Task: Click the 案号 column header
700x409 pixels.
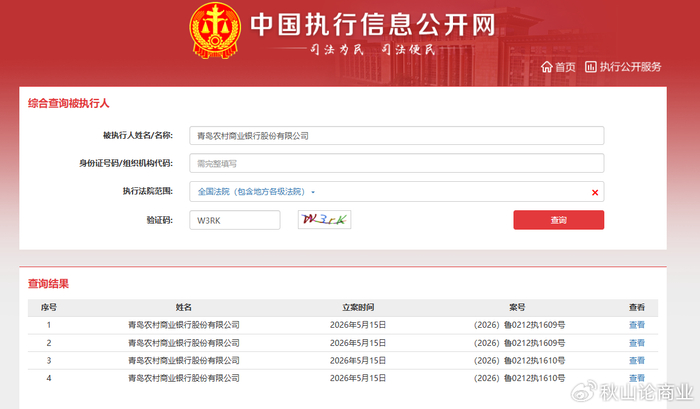Action: 517,307
